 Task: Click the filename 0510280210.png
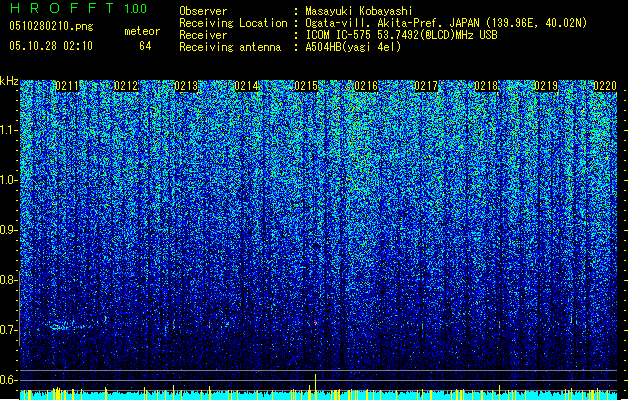click(51, 26)
